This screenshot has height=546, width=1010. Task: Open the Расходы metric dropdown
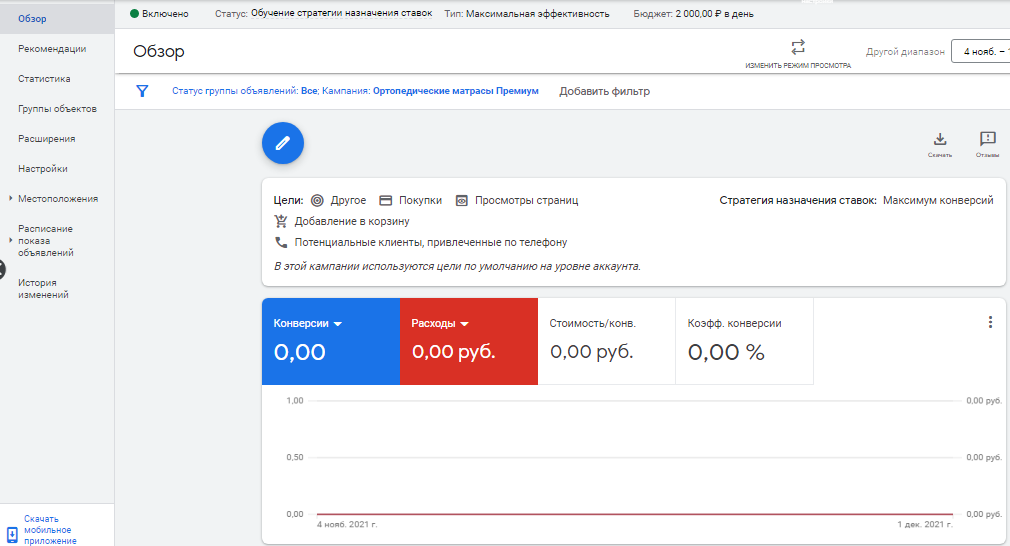click(465, 324)
